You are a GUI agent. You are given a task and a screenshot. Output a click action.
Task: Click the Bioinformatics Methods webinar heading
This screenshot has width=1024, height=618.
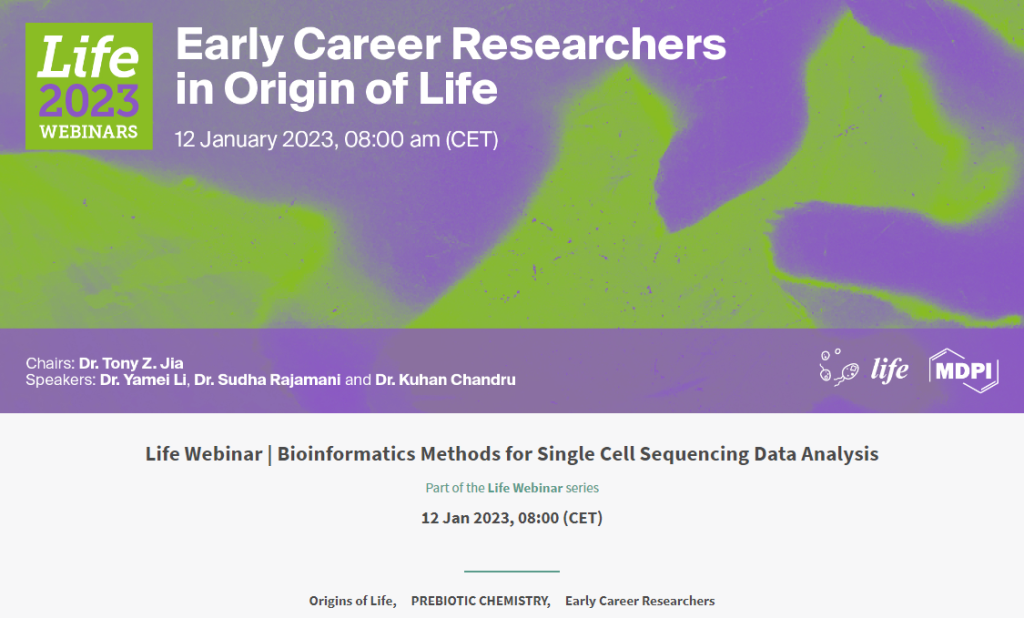pos(512,454)
